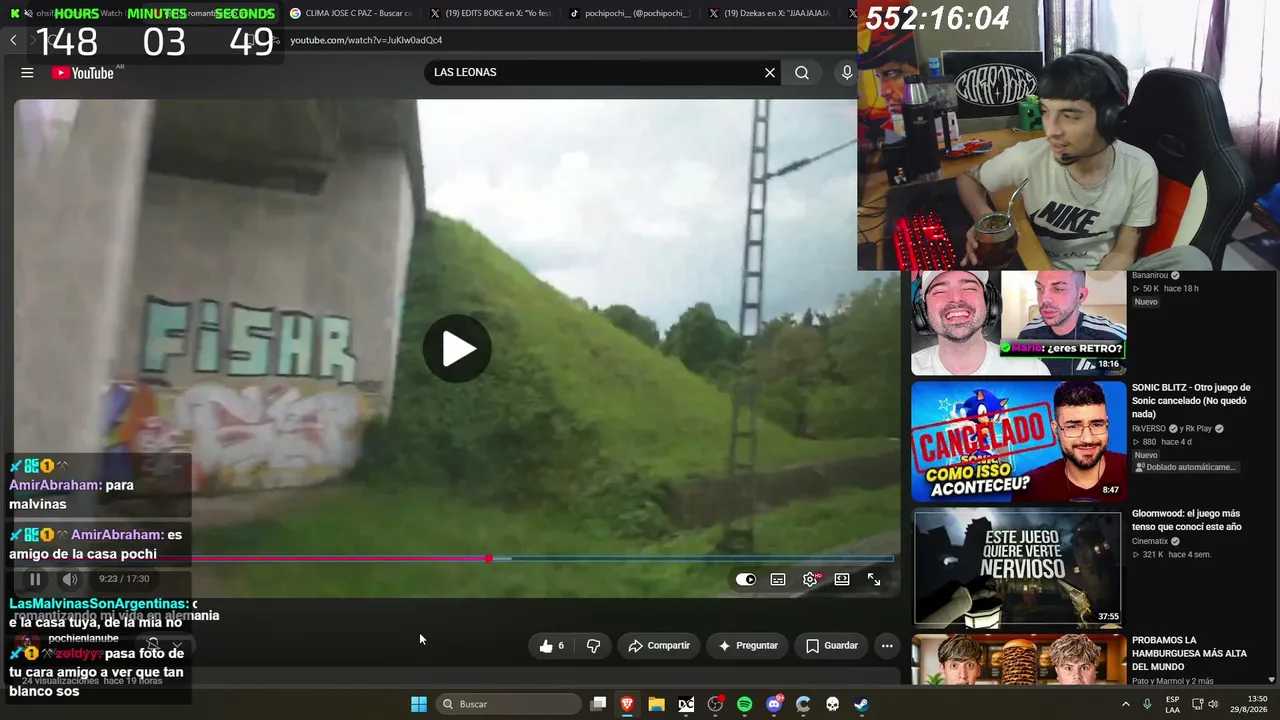Mute the video player volume
This screenshot has height=720, width=1280.
[x=70, y=579]
